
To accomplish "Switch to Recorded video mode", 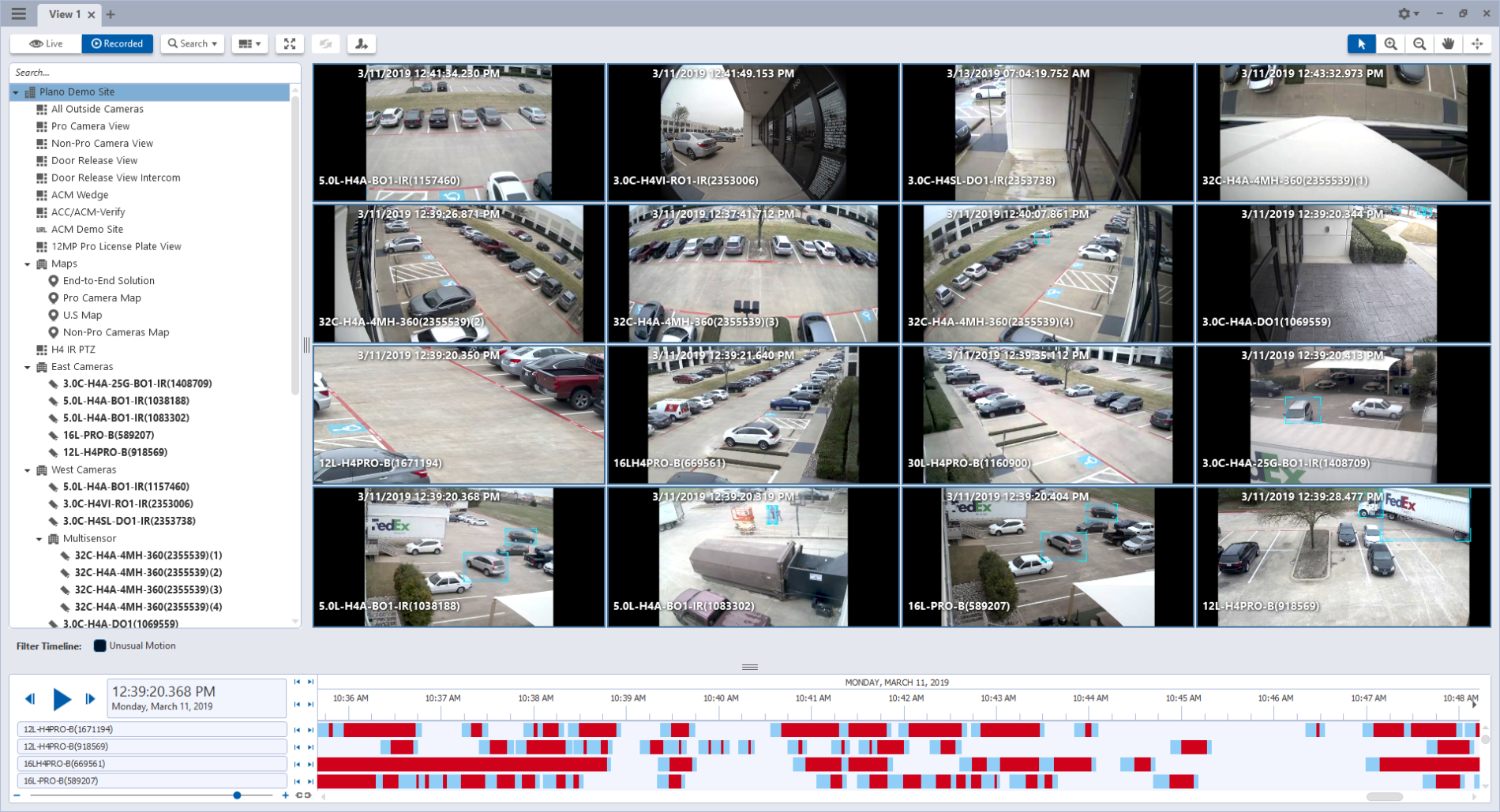I will coord(117,44).
